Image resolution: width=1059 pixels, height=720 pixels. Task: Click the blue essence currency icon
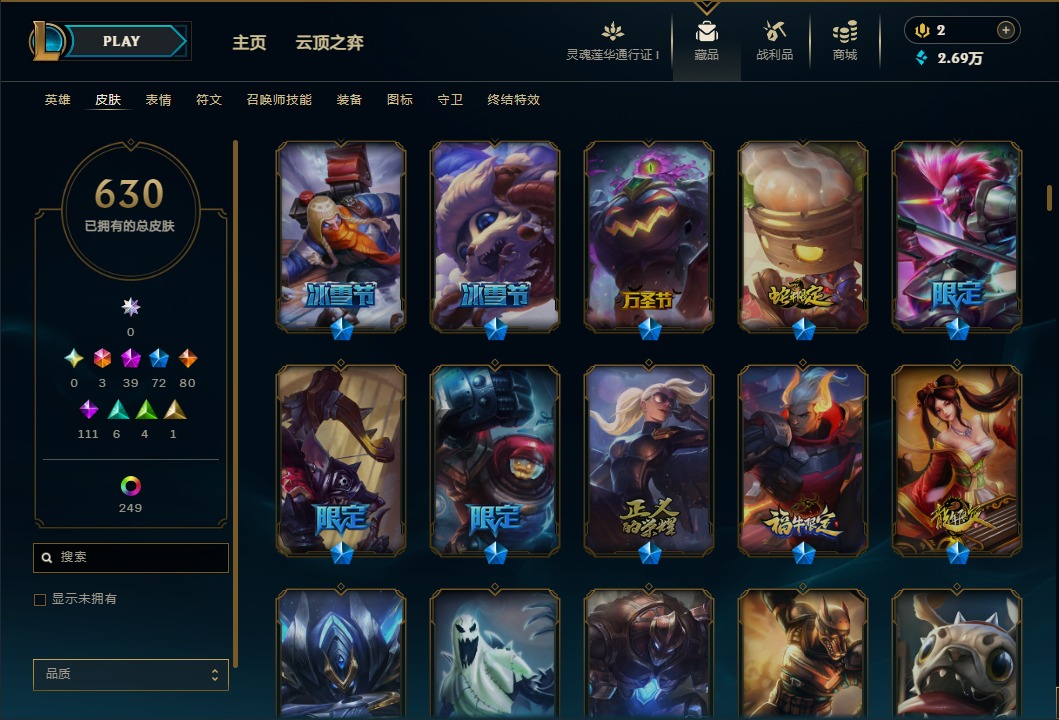pyautogui.click(x=921, y=58)
